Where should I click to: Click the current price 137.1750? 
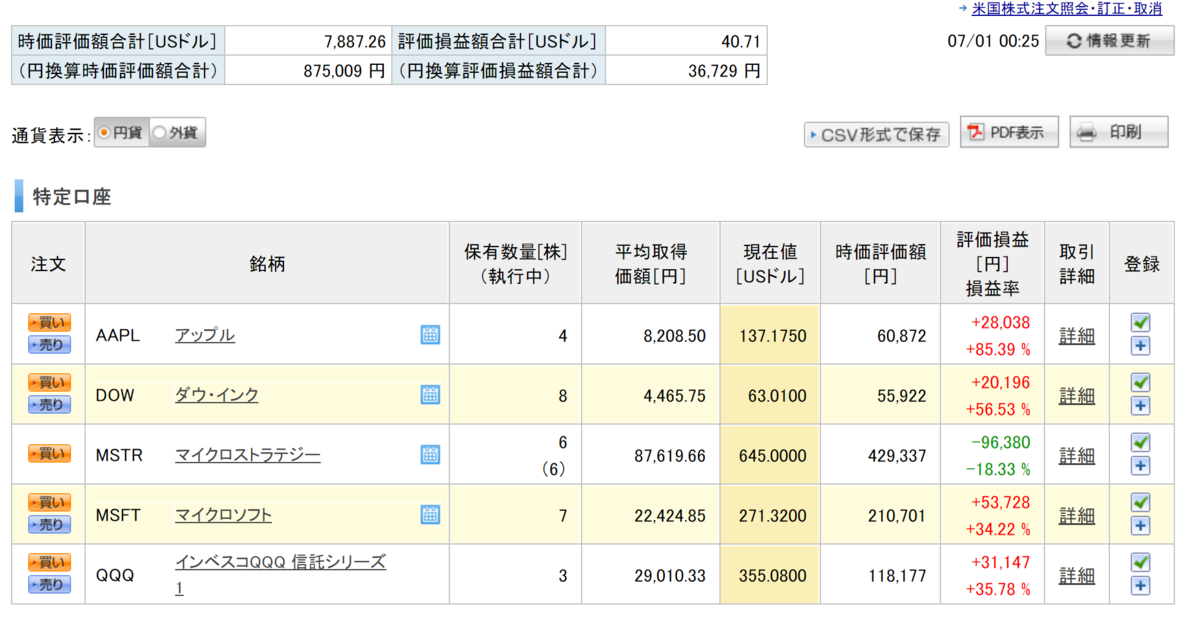pos(772,336)
